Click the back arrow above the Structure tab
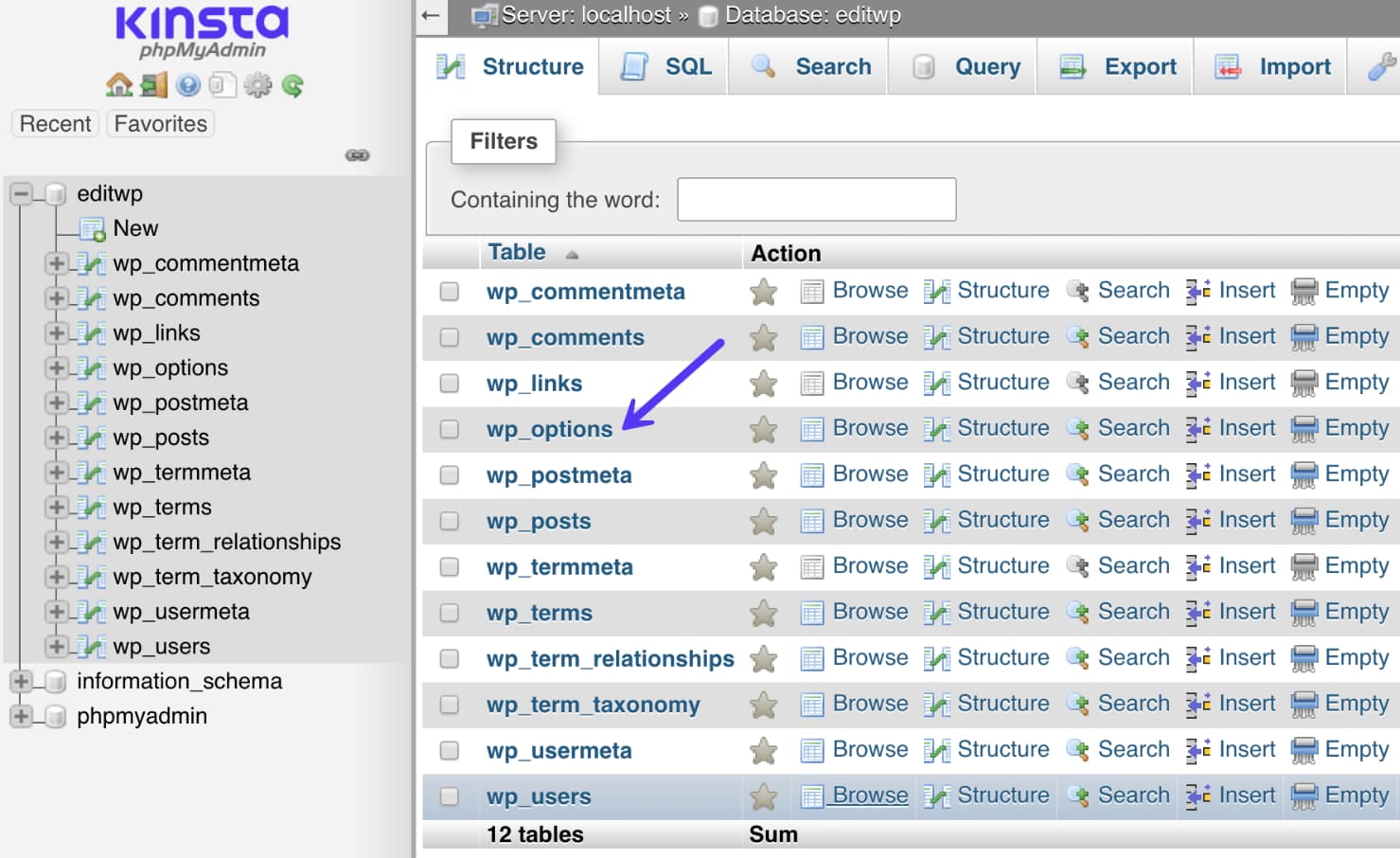The height and width of the screenshot is (858, 1400). pos(431,16)
